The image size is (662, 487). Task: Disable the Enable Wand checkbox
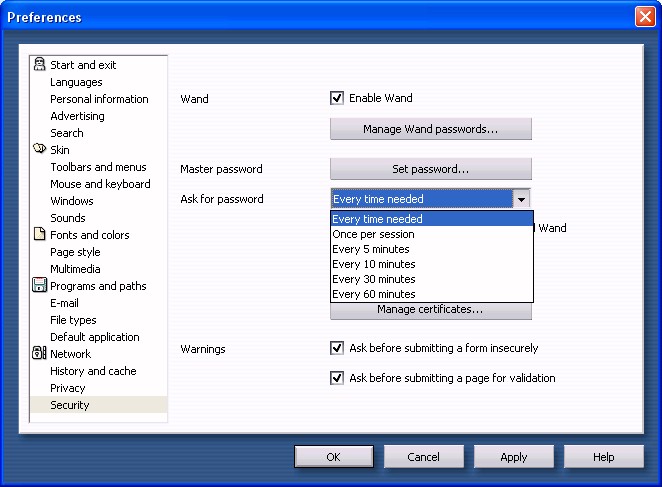pyautogui.click(x=337, y=98)
